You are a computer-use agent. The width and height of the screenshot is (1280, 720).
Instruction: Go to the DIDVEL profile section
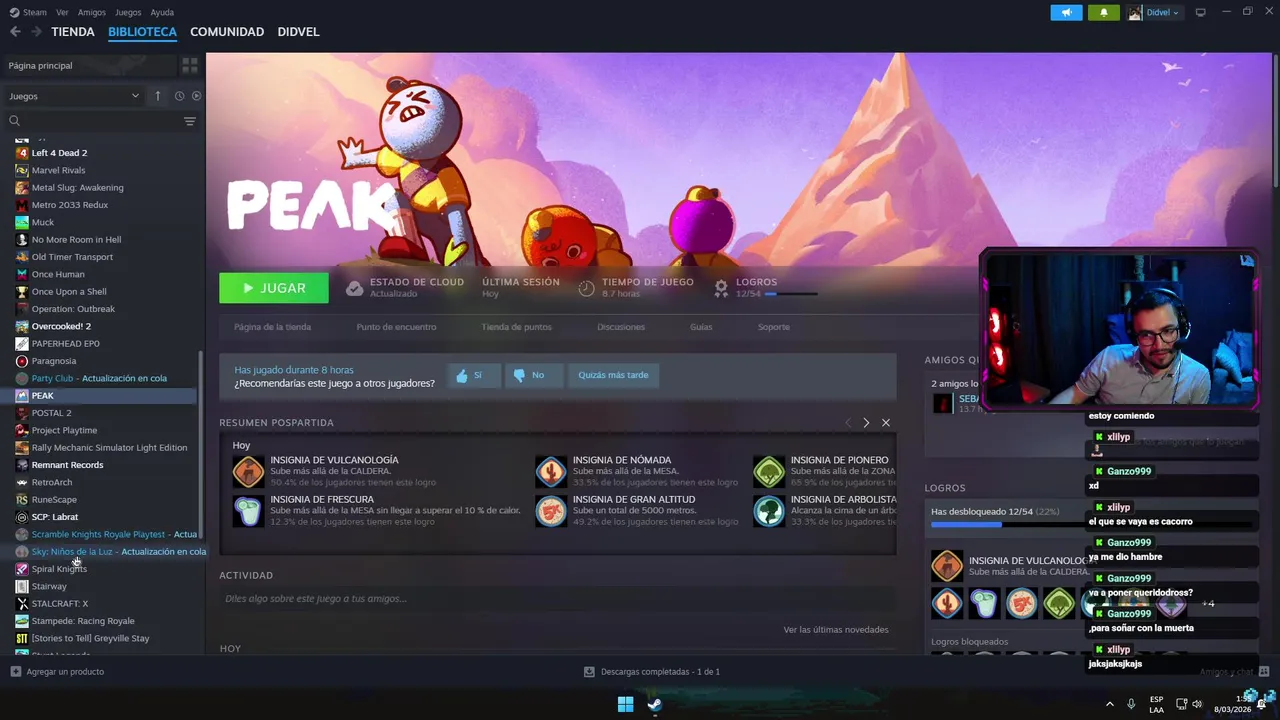click(298, 32)
